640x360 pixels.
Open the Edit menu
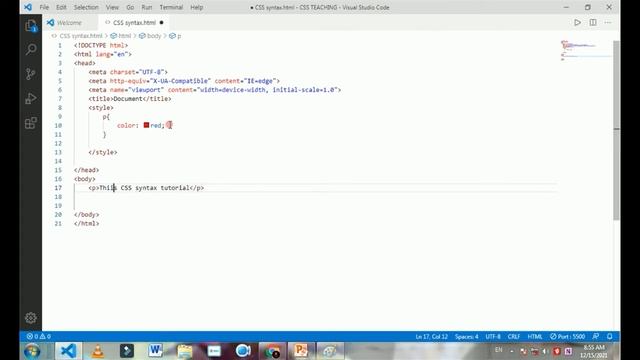[x=61, y=7]
